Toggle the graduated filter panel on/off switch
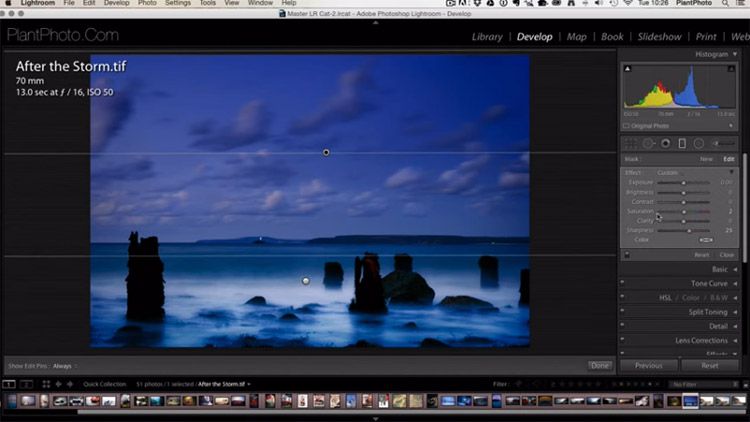 click(x=627, y=255)
